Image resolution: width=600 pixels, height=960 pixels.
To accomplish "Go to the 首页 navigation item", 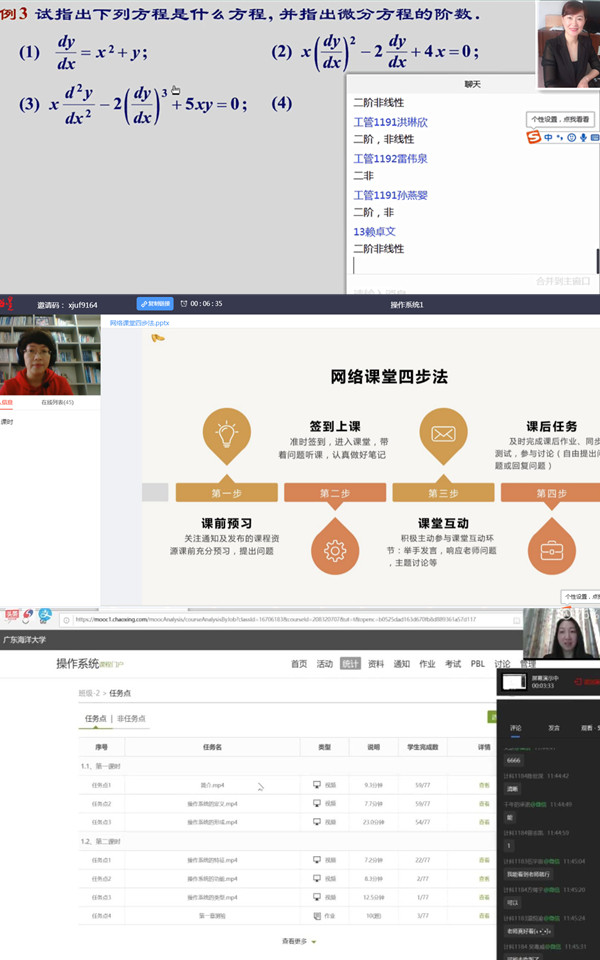I will pos(299,663).
